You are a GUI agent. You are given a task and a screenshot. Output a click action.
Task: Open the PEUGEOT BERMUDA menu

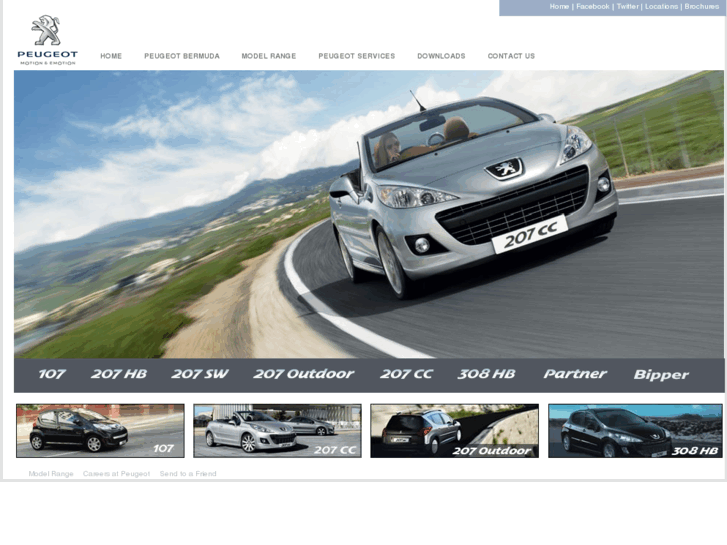(182, 56)
